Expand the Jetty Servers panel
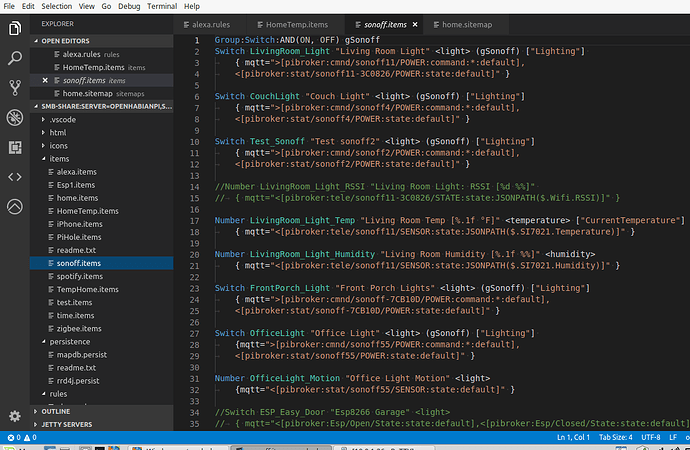The image size is (690, 450). (67, 424)
